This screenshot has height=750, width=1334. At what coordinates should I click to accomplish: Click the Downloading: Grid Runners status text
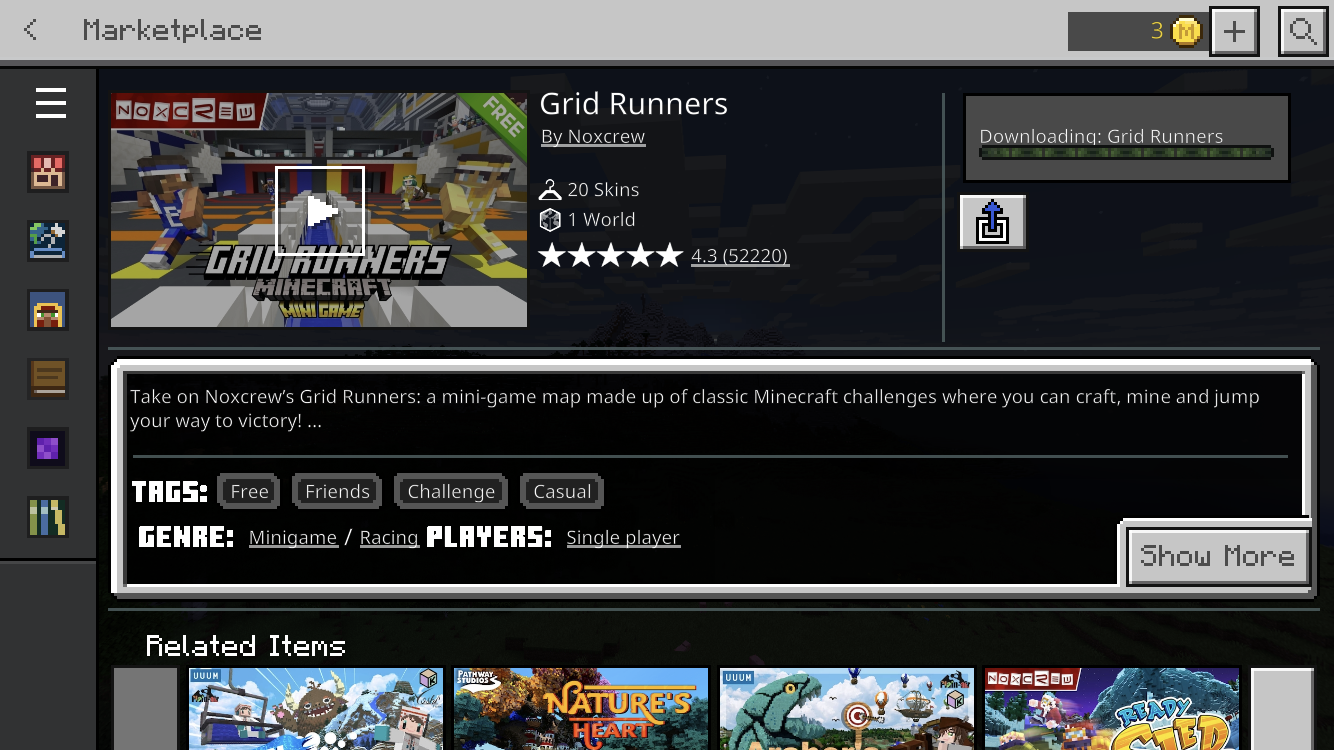1101,136
